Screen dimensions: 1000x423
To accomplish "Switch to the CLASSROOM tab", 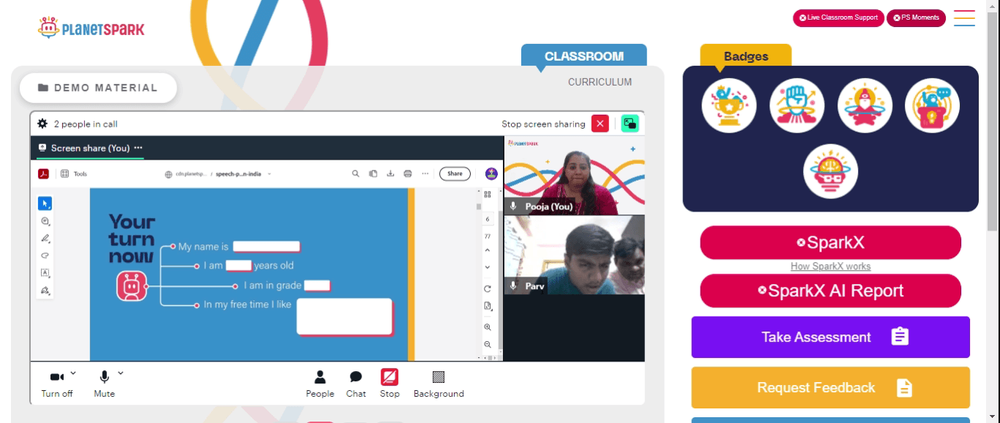I will pyautogui.click(x=584, y=56).
